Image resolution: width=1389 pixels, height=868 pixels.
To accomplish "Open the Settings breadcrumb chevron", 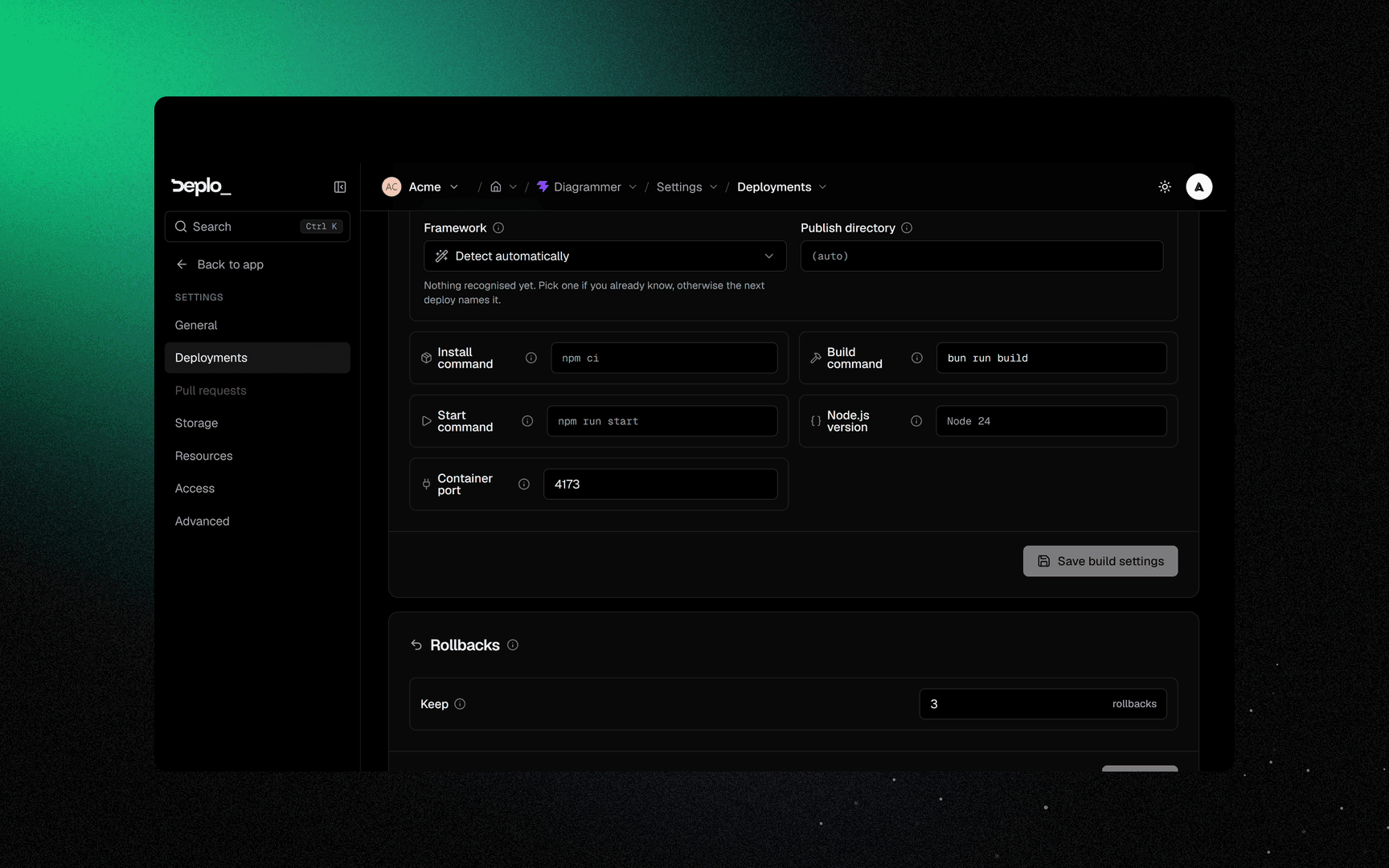I will click(713, 186).
